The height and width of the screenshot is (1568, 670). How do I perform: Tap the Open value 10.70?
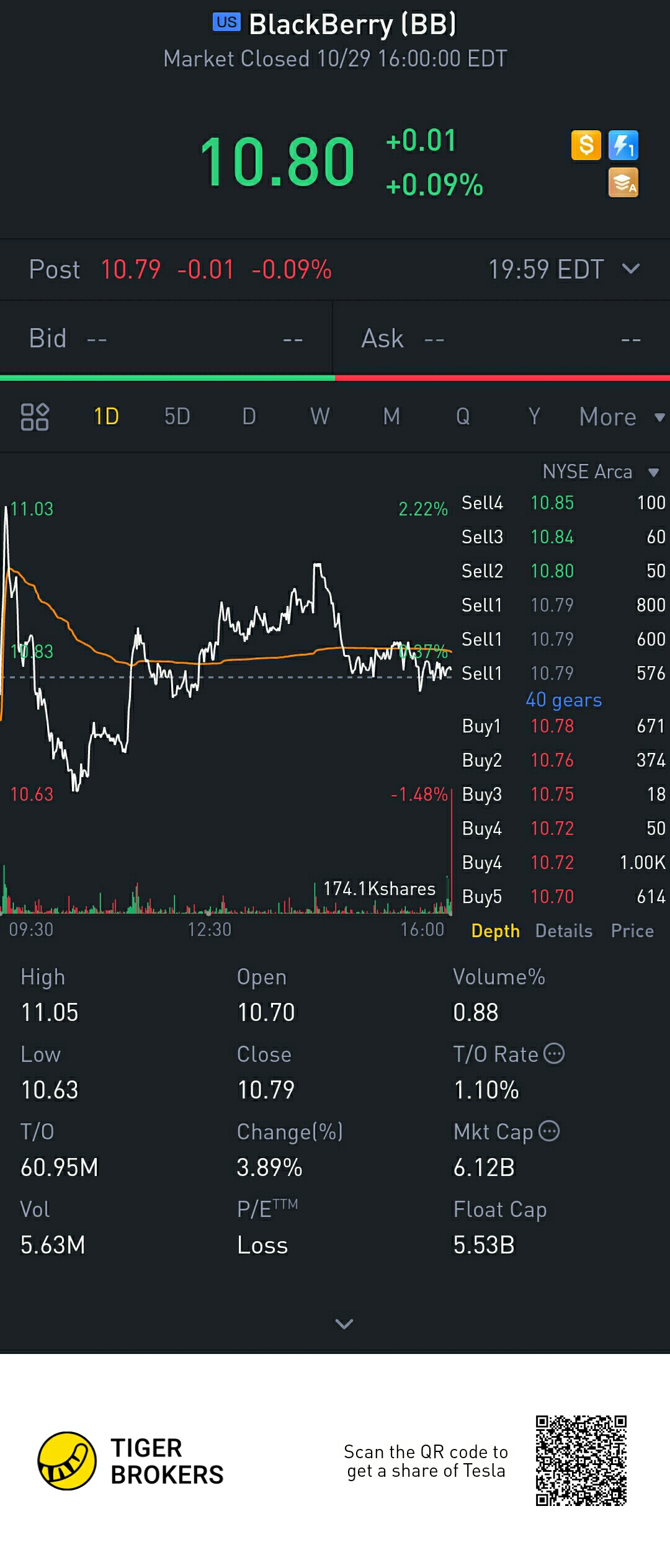(x=266, y=1012)
